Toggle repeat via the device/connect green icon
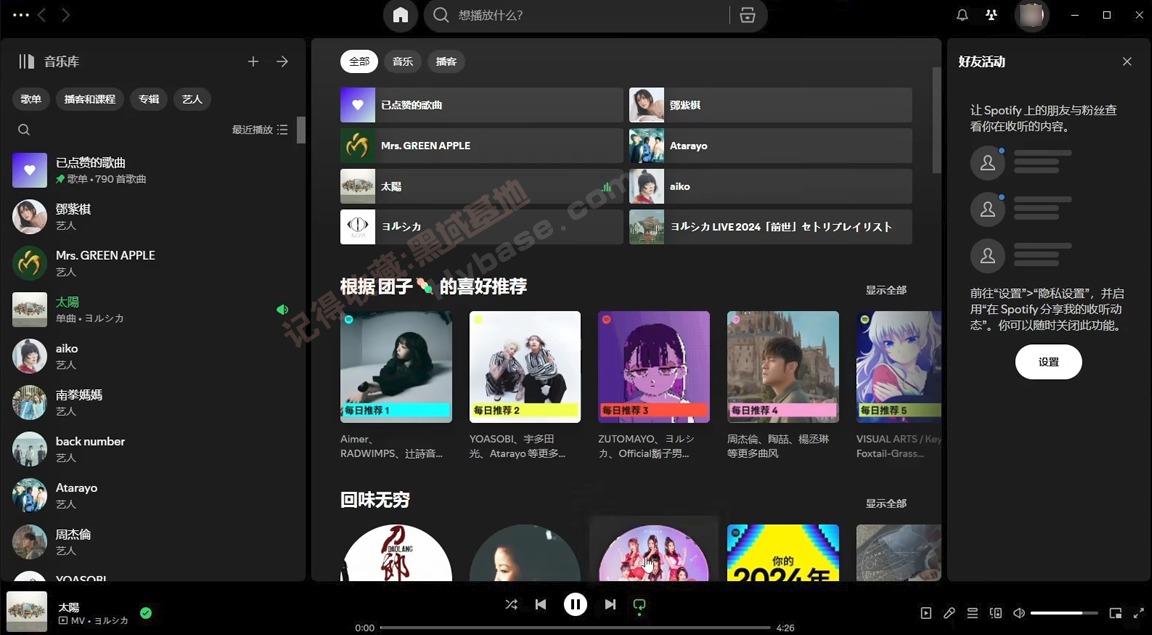This screenshot has height=635, width=1152. pos(639,604)
